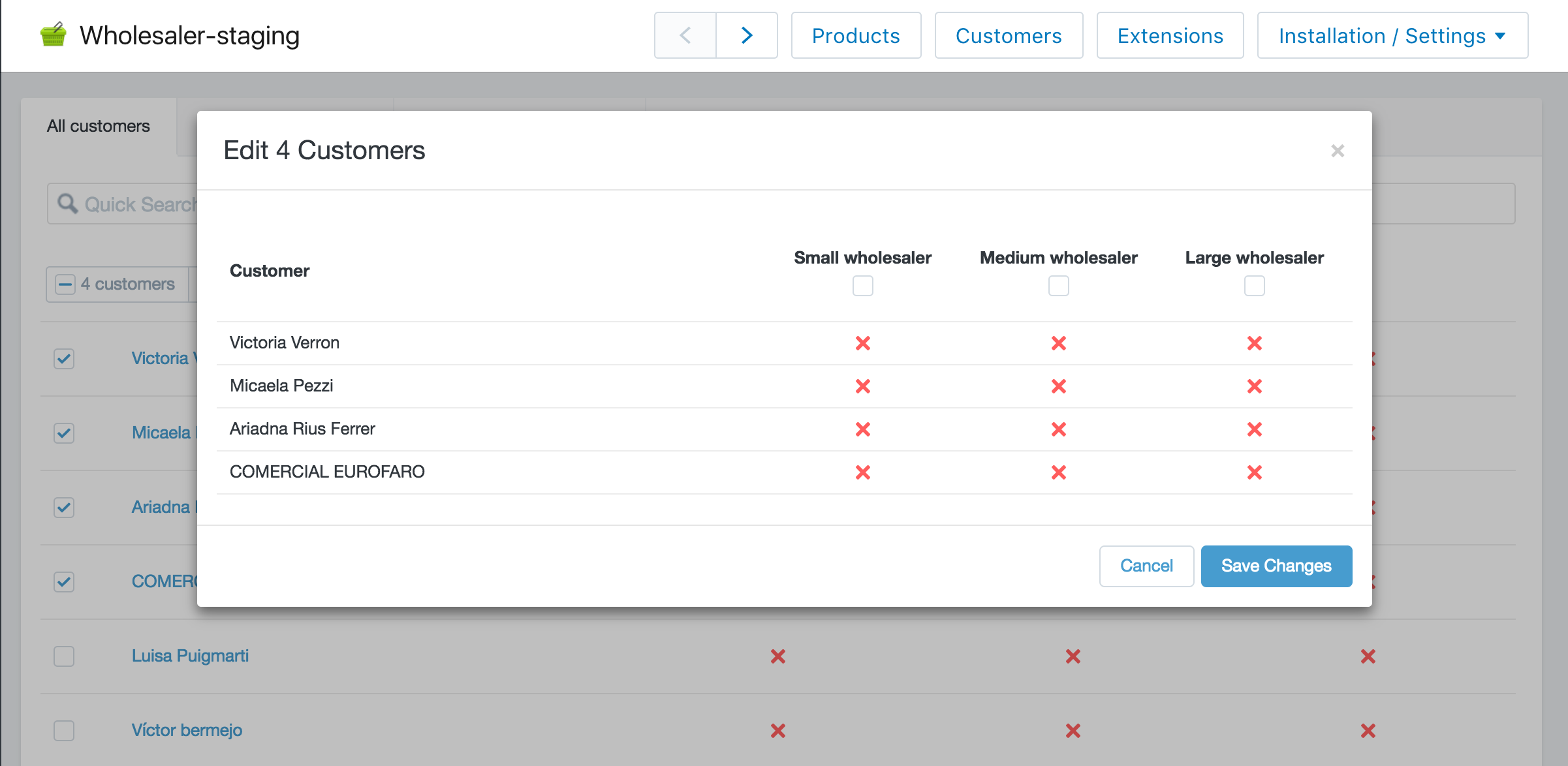Remove Luisa Puigmarti's Large wholesaler mark
Screen dimensions: 1568x766
(x=1368, y=656)
